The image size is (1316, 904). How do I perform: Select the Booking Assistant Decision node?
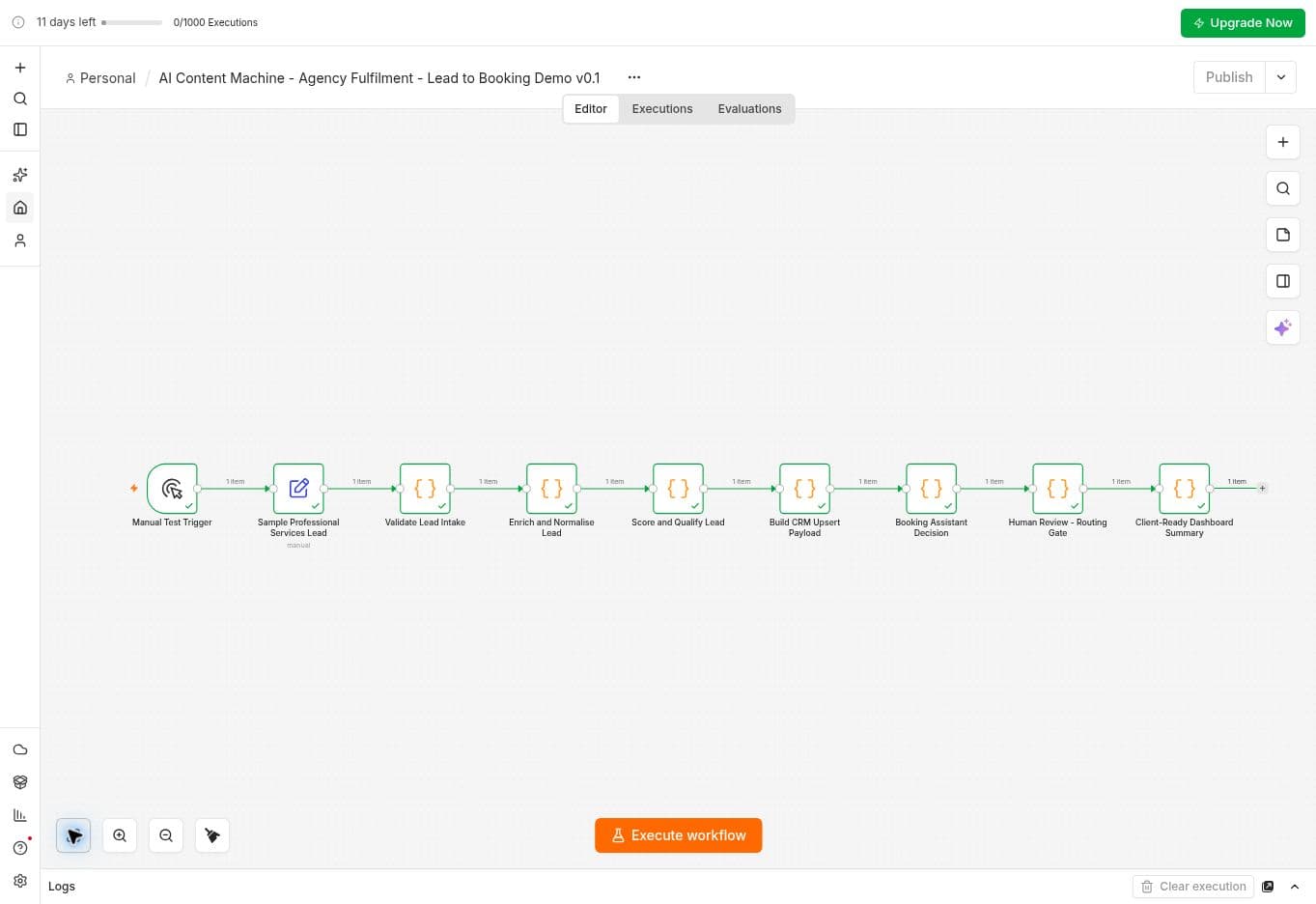931,489
